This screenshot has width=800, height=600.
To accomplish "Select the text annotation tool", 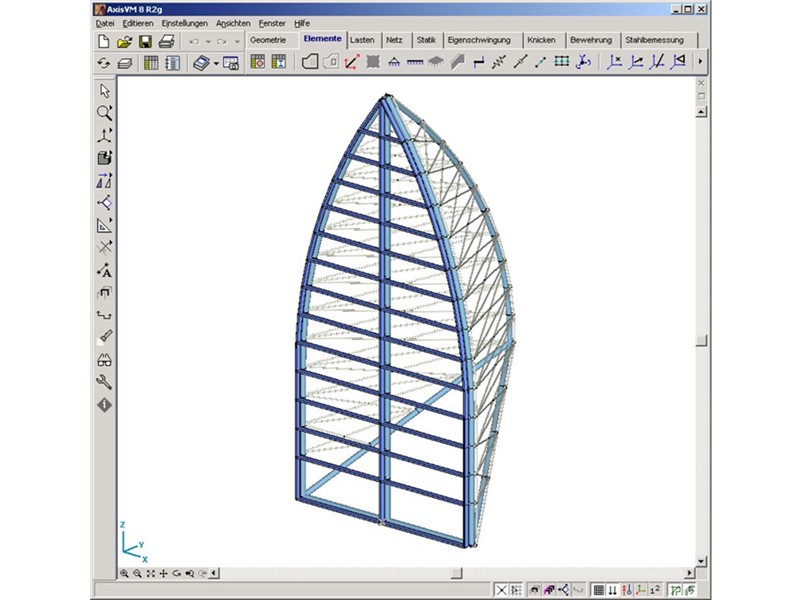I will [104, 270].
